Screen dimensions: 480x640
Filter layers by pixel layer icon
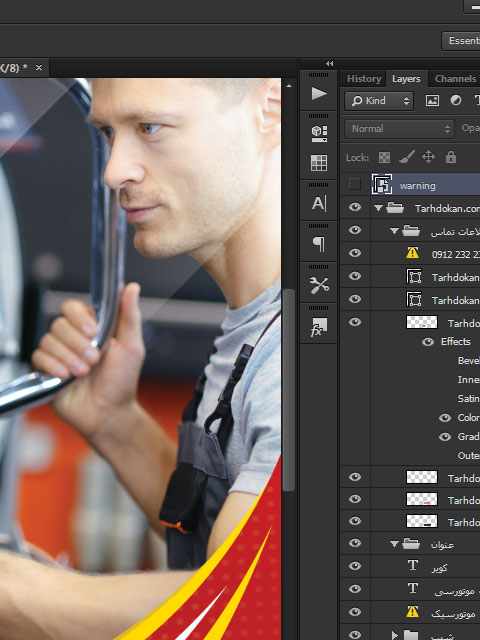[432, 101]
